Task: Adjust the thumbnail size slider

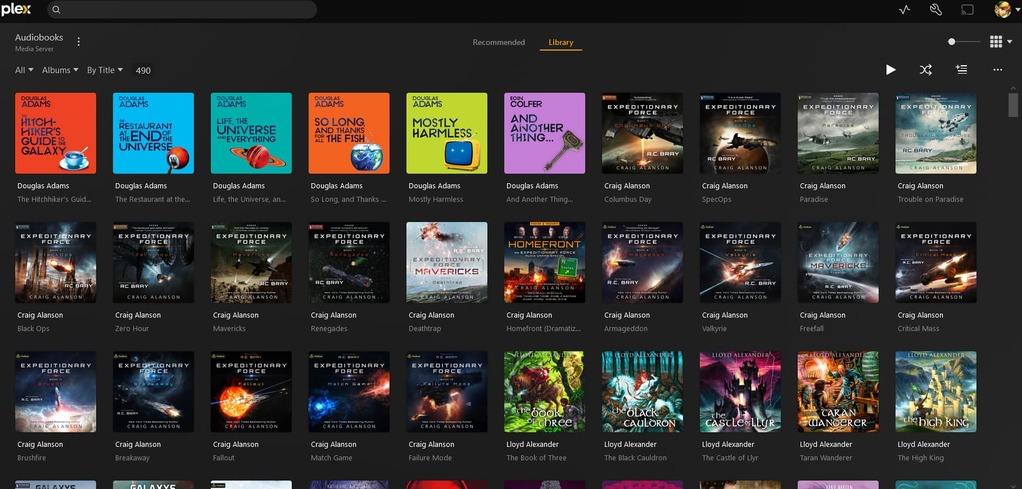Action: coord(952,42)
